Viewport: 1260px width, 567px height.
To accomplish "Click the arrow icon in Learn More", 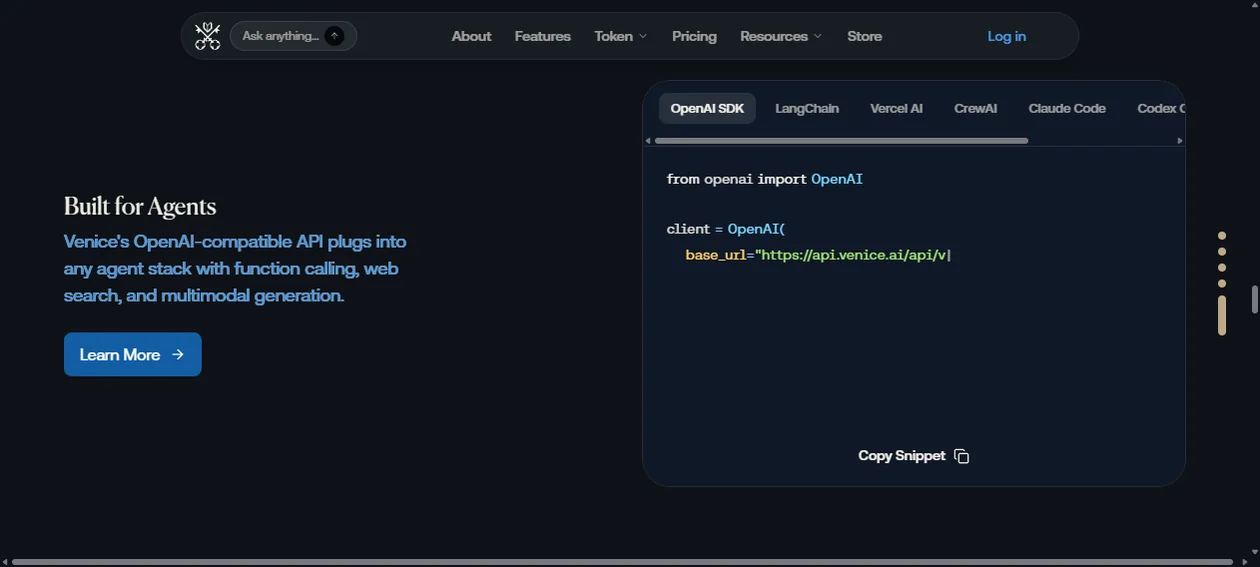I will pos(178,354).
